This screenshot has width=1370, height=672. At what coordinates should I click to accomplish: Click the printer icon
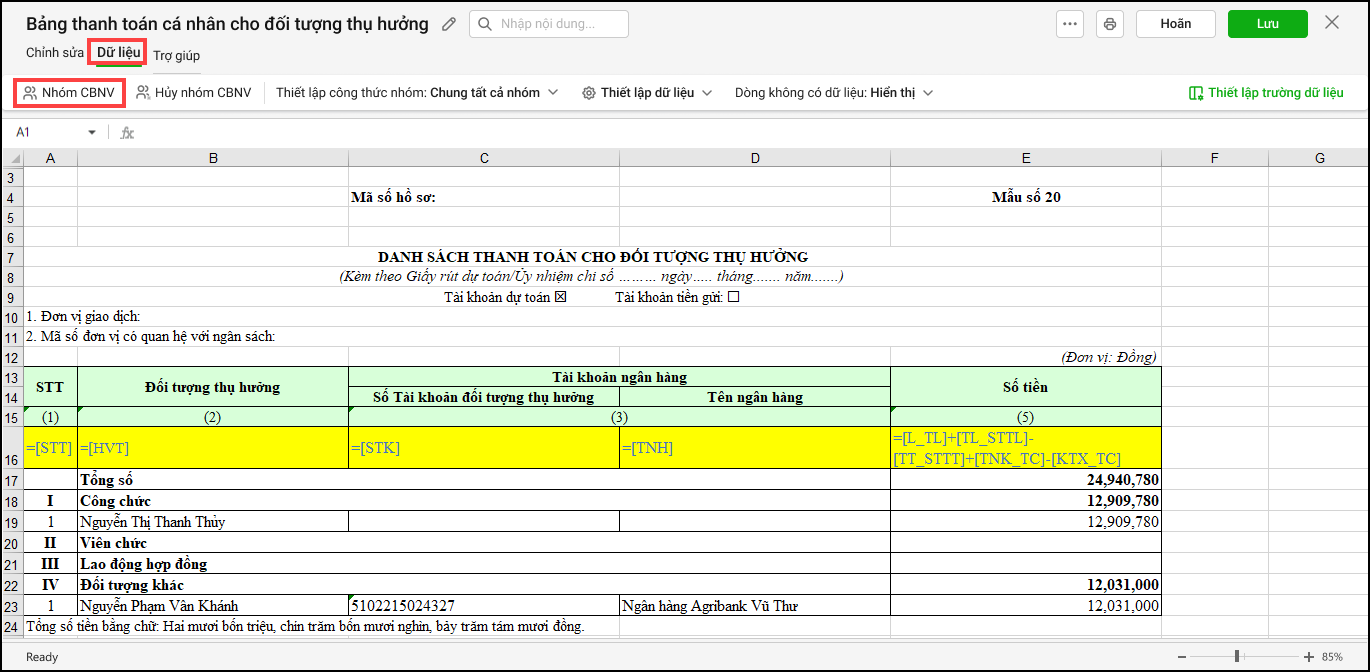coord(1109,24)
